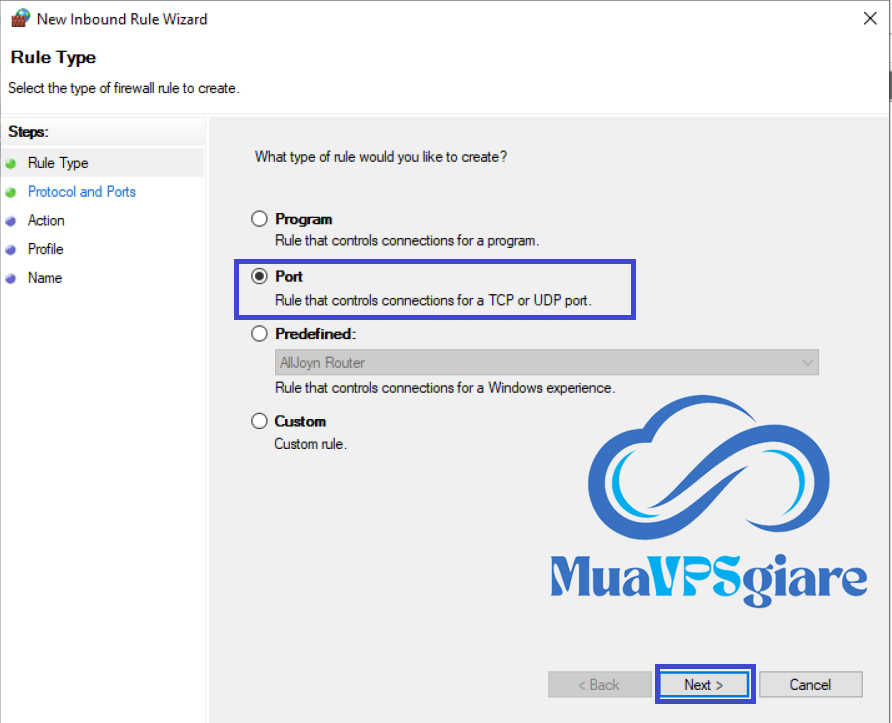The width and height of the screenshot is (892, 723).
Task: Click blue bullet beside Action step
Action: (11, 221)
